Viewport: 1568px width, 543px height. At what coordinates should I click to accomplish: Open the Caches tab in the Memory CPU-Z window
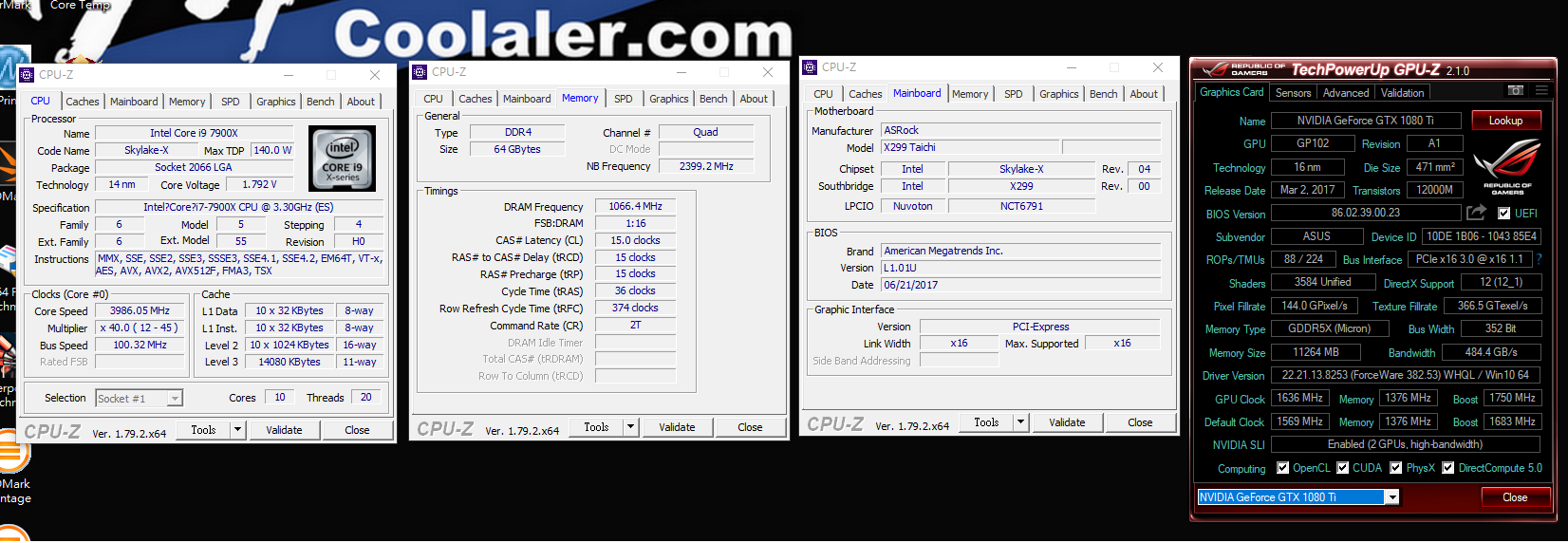[476, 99]
